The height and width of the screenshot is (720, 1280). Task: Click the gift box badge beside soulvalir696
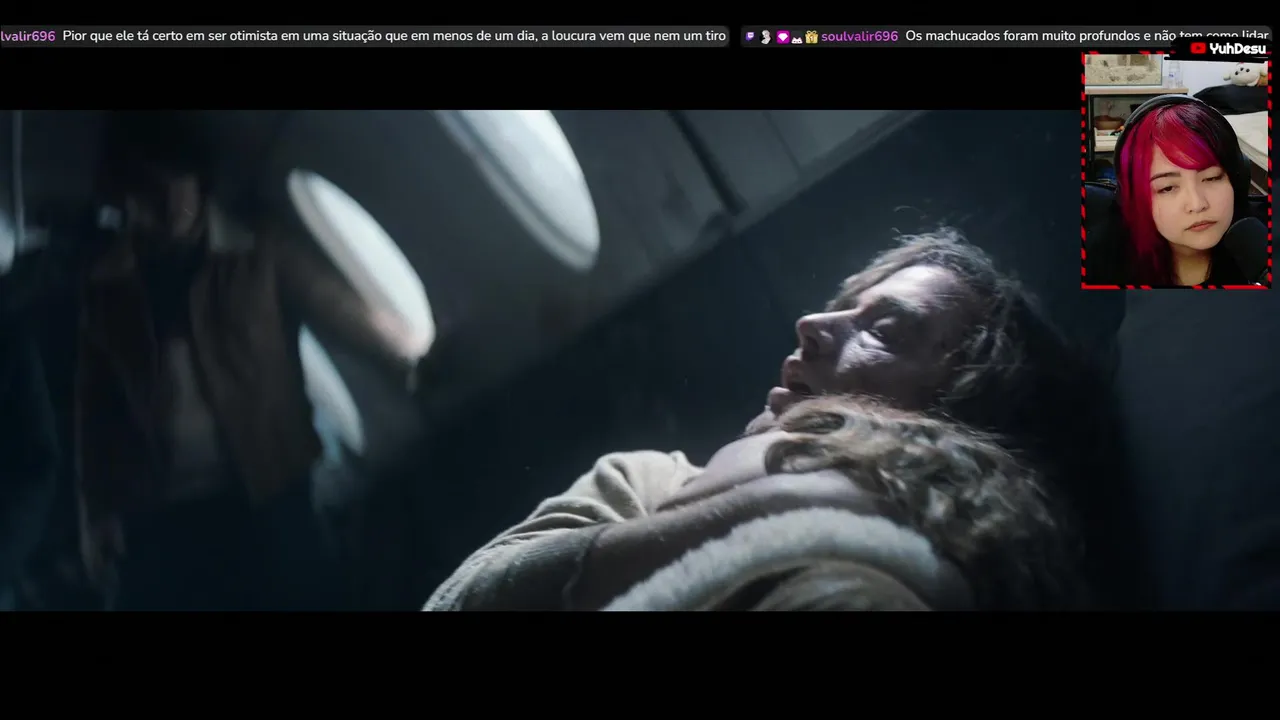(x=812, y=37)
